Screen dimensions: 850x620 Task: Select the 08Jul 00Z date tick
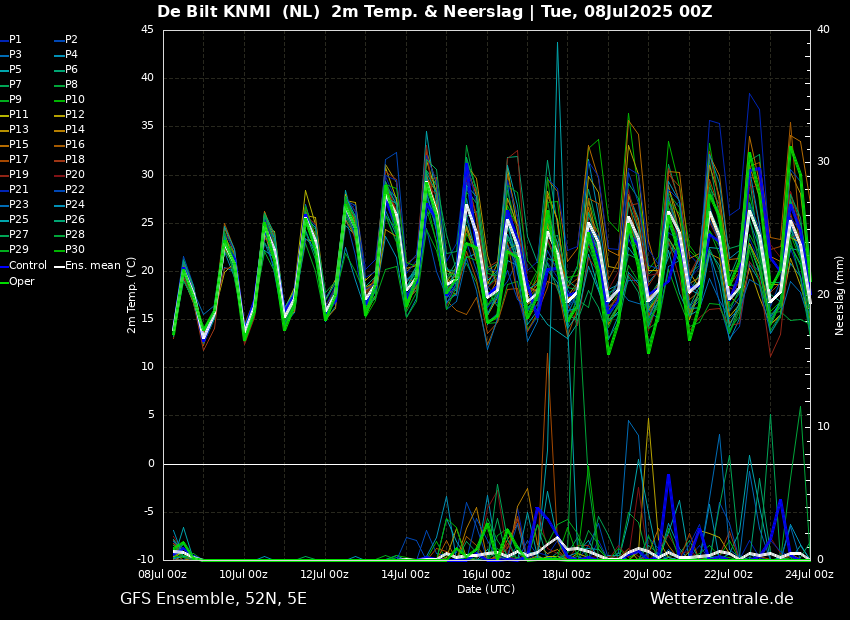[x=162, y=575]
